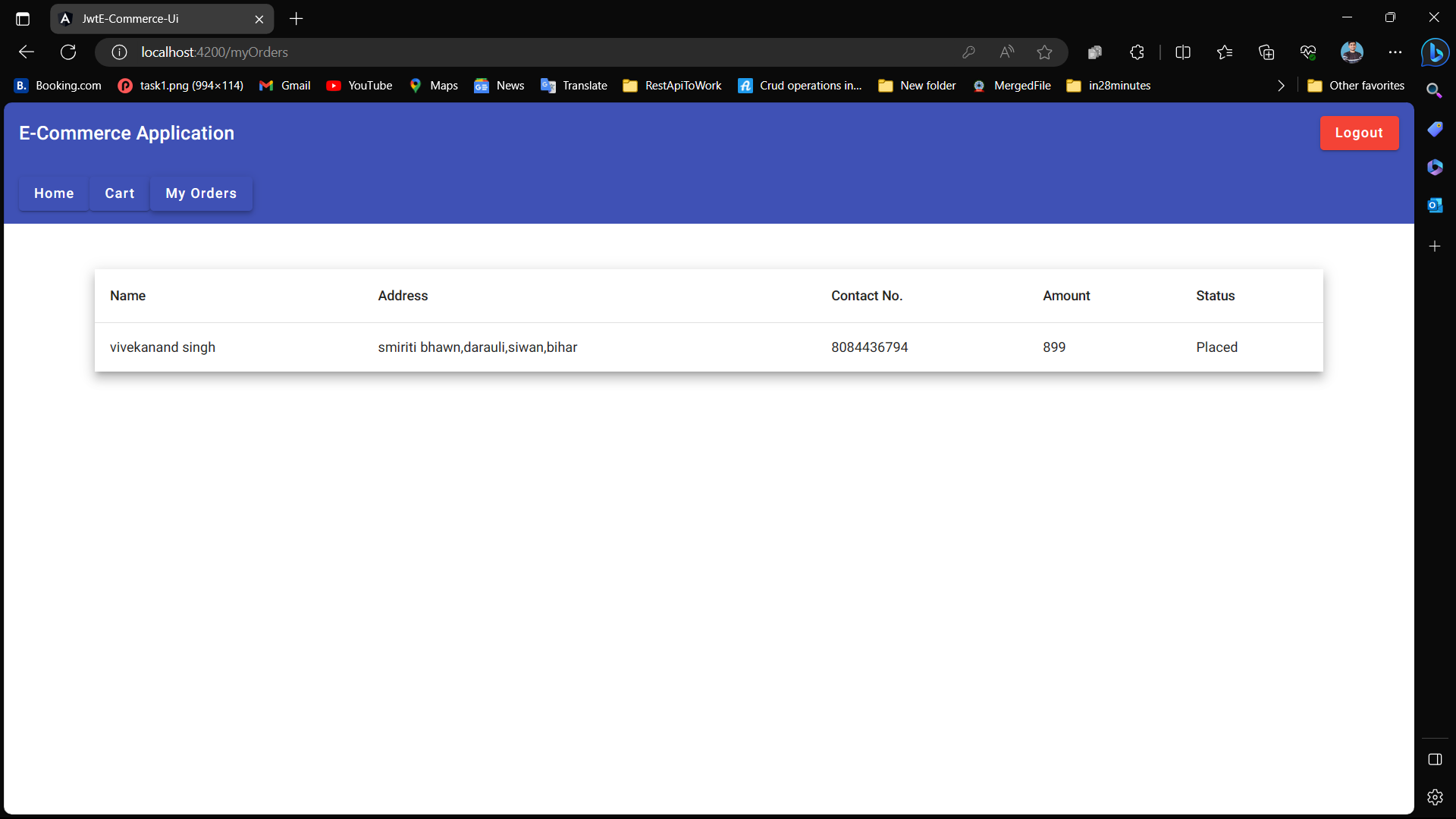Click the Collections icon in the toolbar
The width and height of the screenshot is (1456, 819).
[x=1266, y=52]
